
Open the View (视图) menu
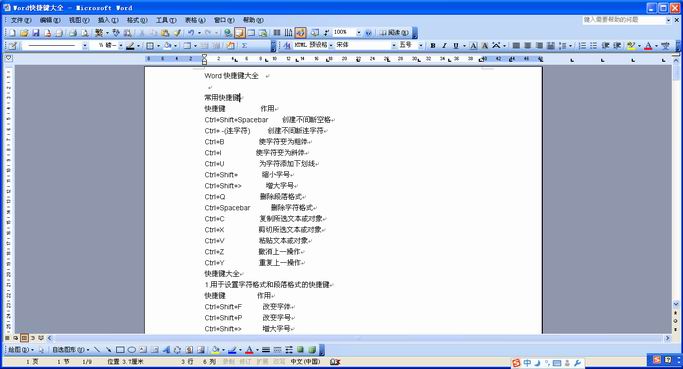tap(79, 20)
